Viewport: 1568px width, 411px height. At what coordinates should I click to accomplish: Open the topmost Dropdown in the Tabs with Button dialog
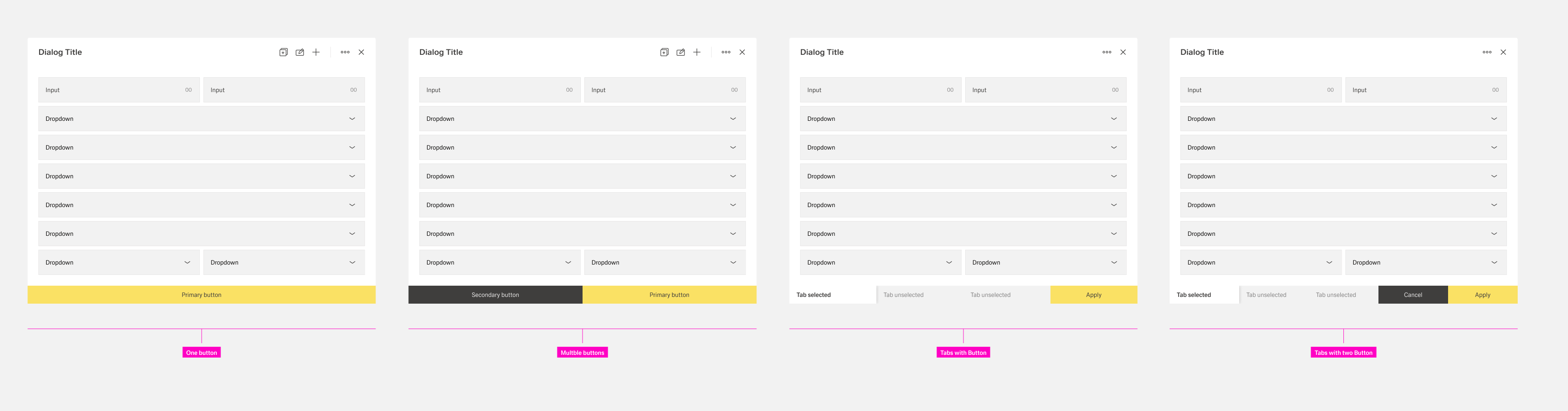click(963, 119)
